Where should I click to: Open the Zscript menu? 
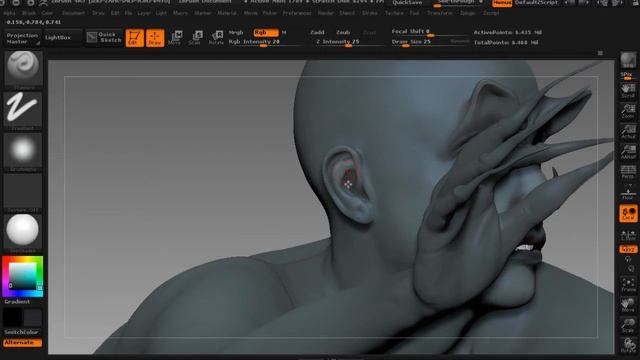pyautogui.click(x=491, y=13)
